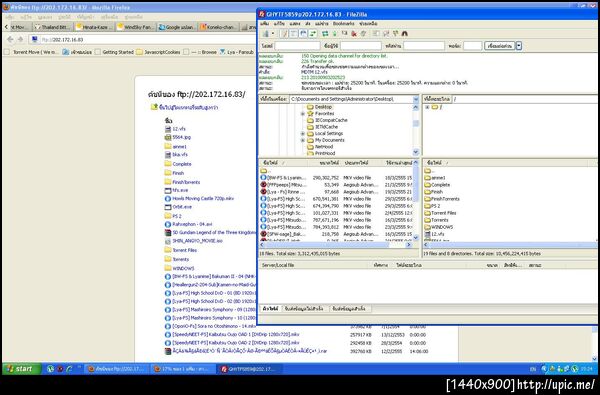
Task: Select local file sized 290,302,752
Action: click(x=336, y=178)
